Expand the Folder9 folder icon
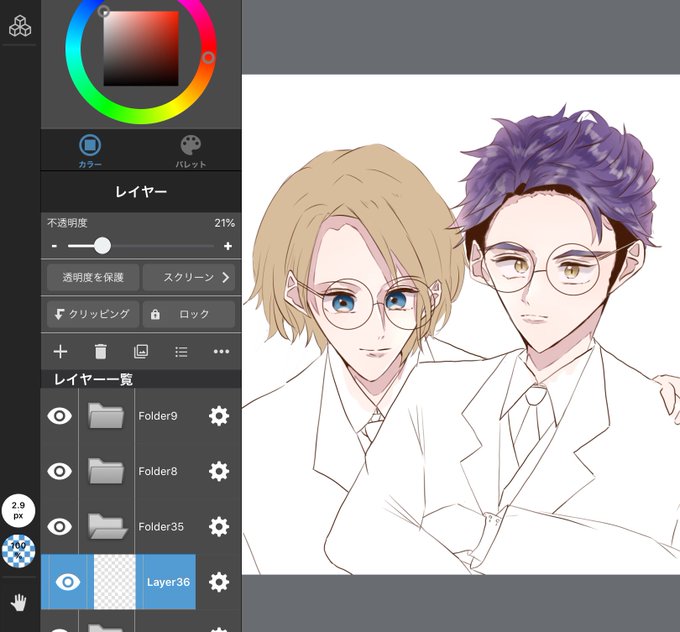The height and width of the screenshot is (632, 680). point(106,416)
